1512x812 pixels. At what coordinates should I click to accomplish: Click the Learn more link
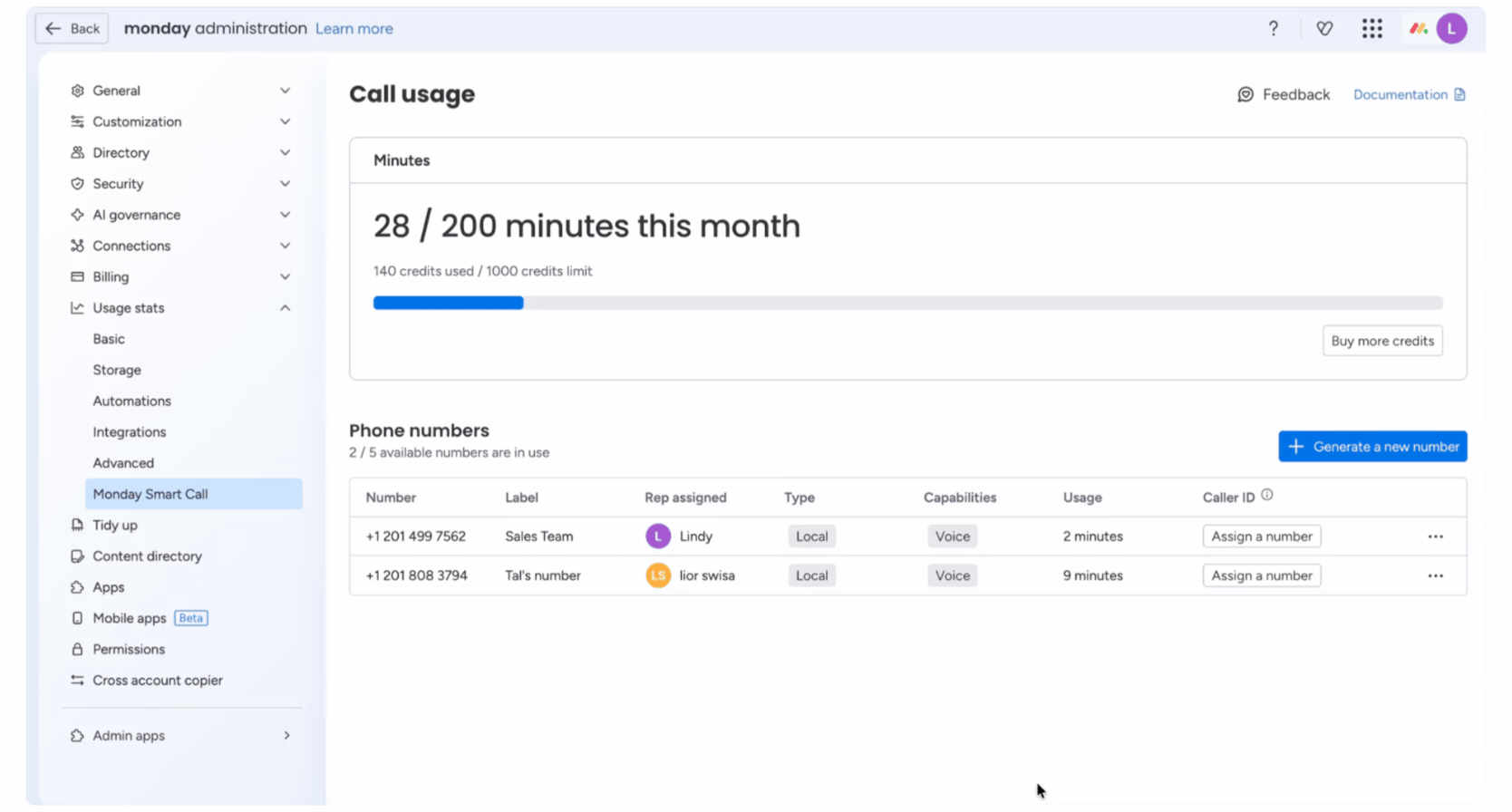[354, 29]
